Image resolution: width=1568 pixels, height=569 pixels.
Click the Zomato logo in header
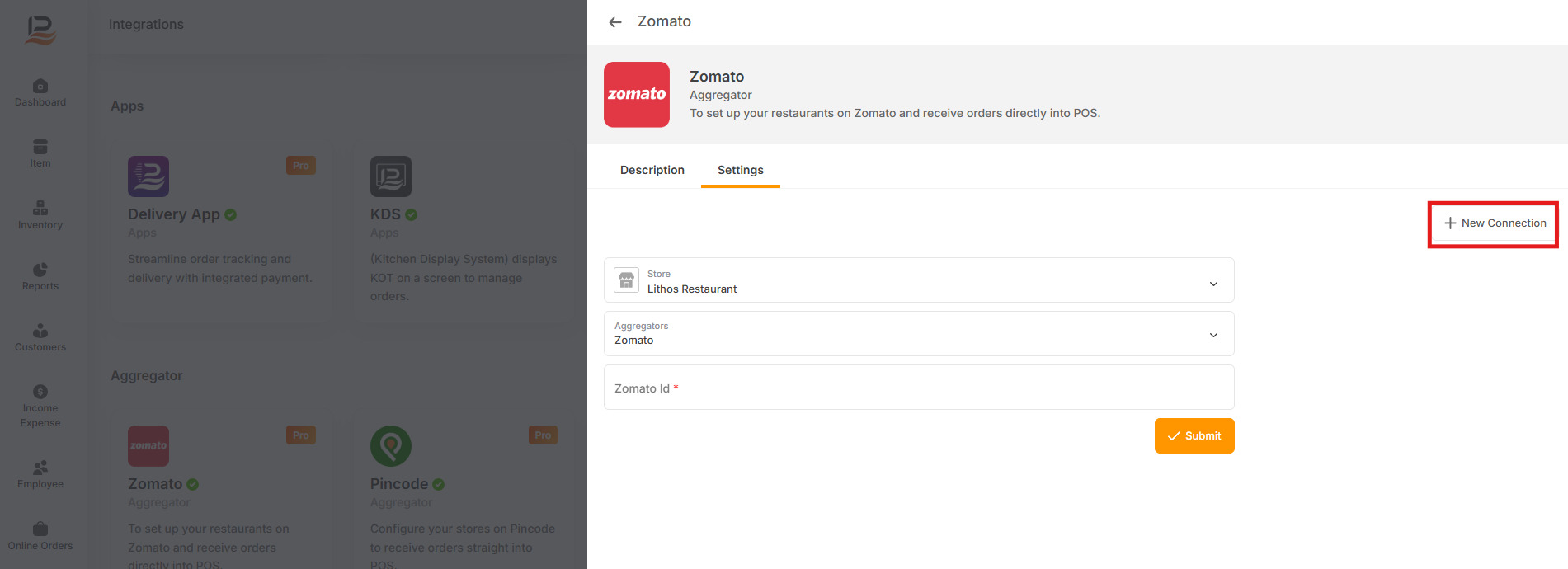point(636,95)
